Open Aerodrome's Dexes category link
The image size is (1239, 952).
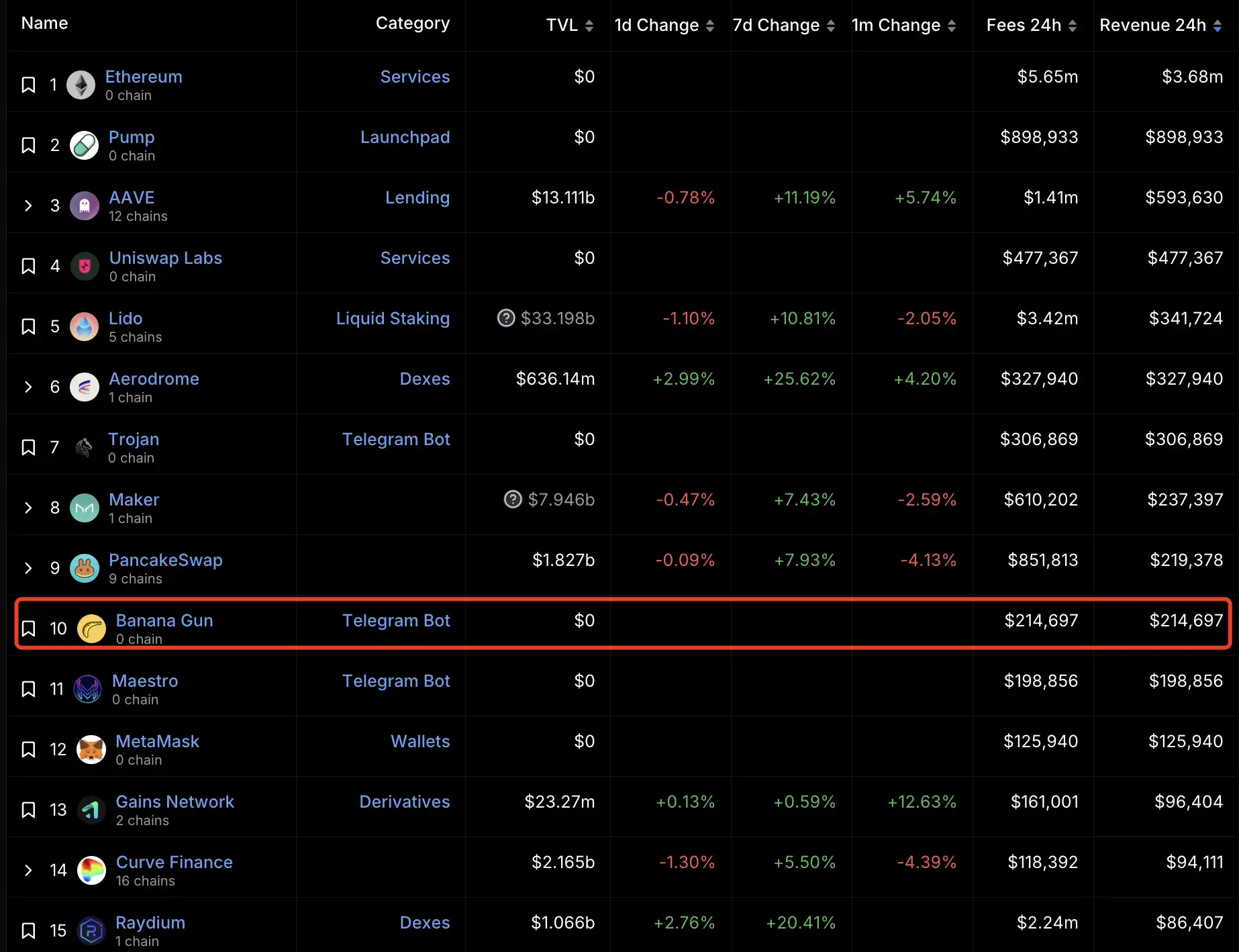click(x=425, y=379)
